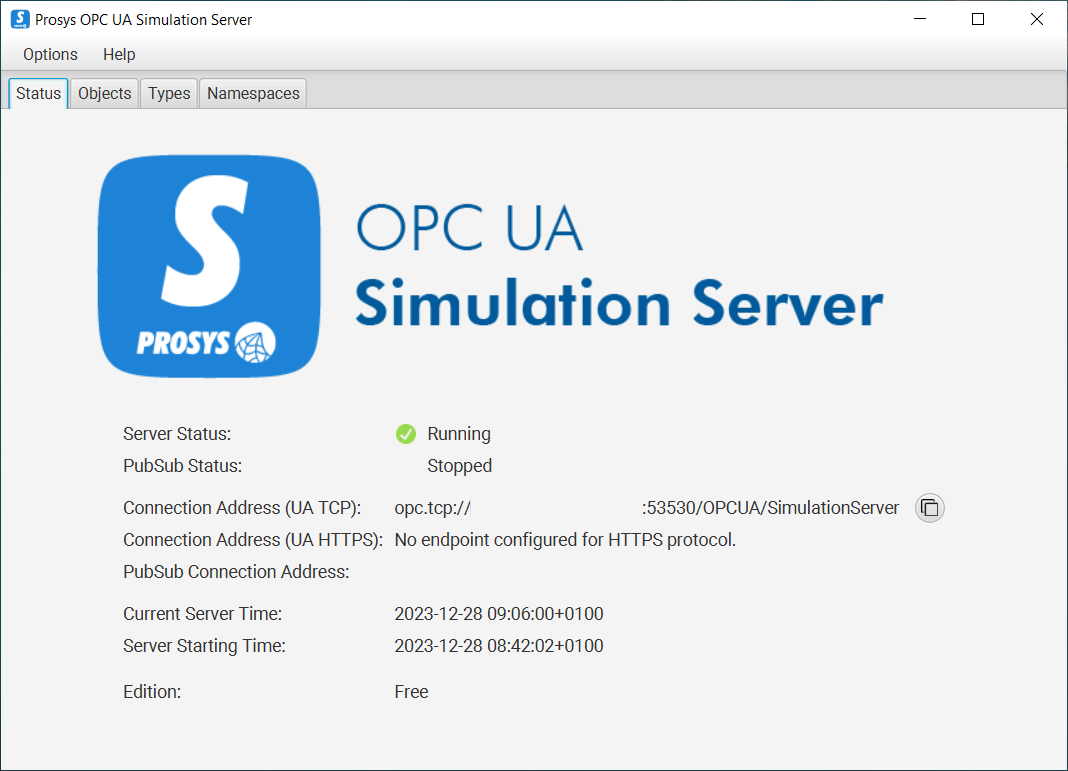The image size is (1068, 771).
Task: Click the app icon in the title bar
Action: pos(19,19)
